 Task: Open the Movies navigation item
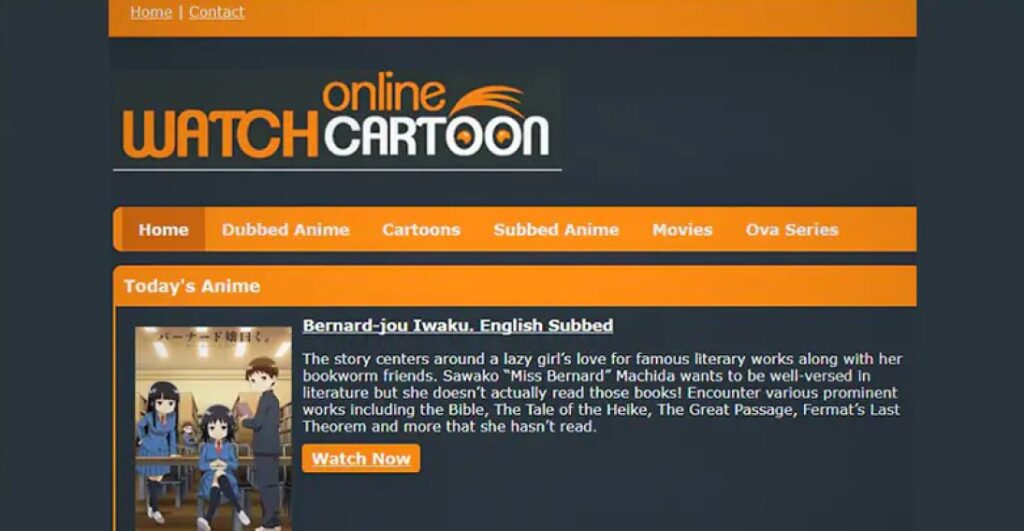point(682,229)
